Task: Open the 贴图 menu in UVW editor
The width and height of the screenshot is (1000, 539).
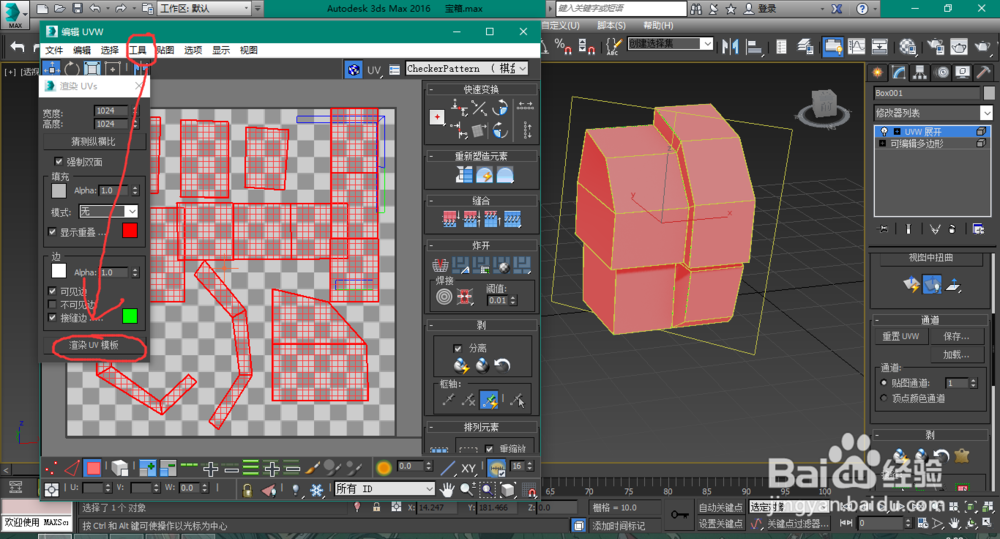Action: [x=165, y=50]
